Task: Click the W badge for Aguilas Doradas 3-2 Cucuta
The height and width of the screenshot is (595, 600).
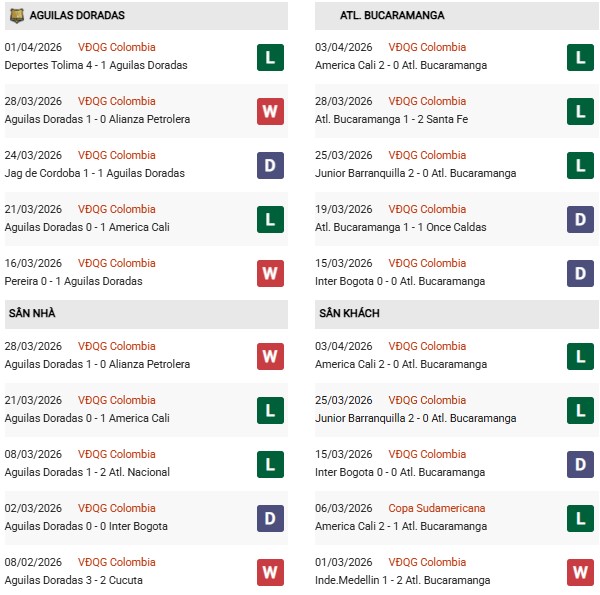Action: (x=270, y=572)
